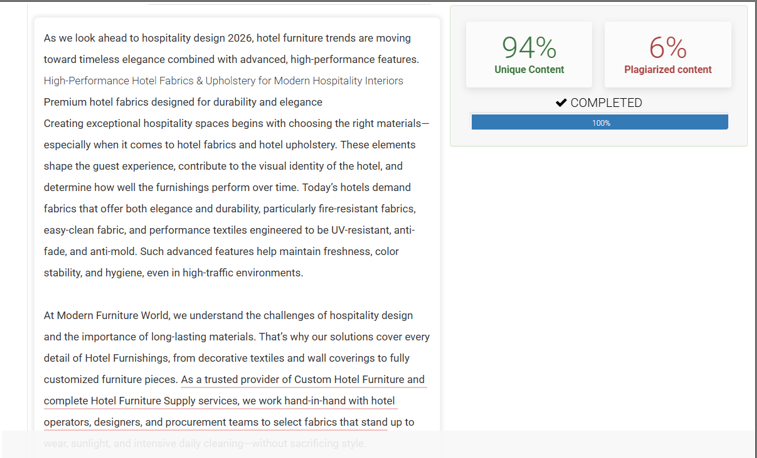This screenshot has width=757, height=458.
Task: Click underlined sentence starting 'As a trusted provider'
Action: point(303,380)
